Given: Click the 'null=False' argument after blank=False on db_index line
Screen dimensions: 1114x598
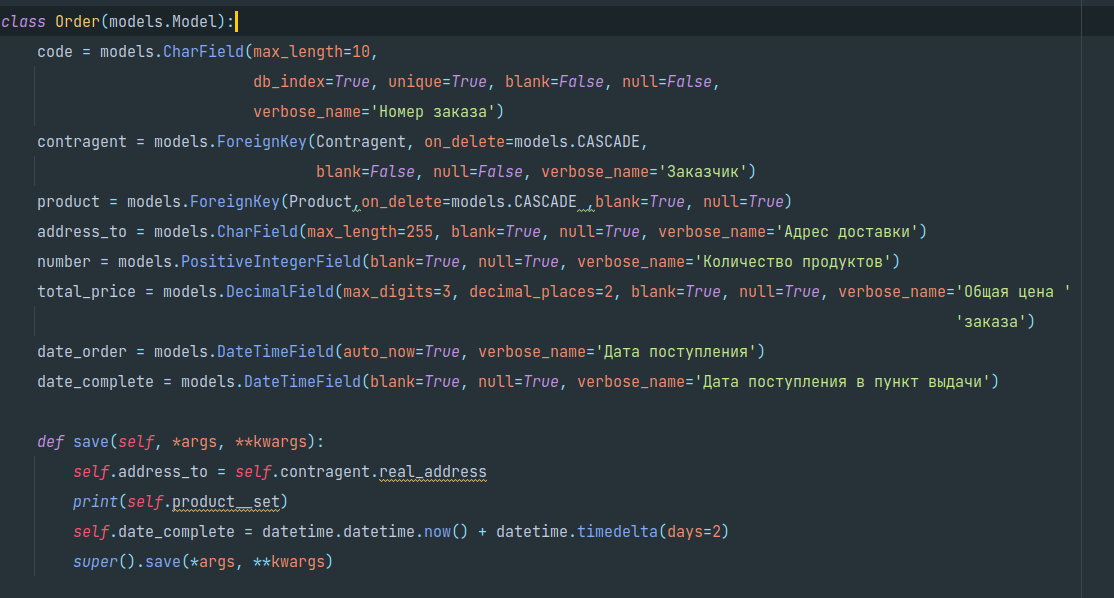Looking at the screenshot, I should (x=667, y=82).
